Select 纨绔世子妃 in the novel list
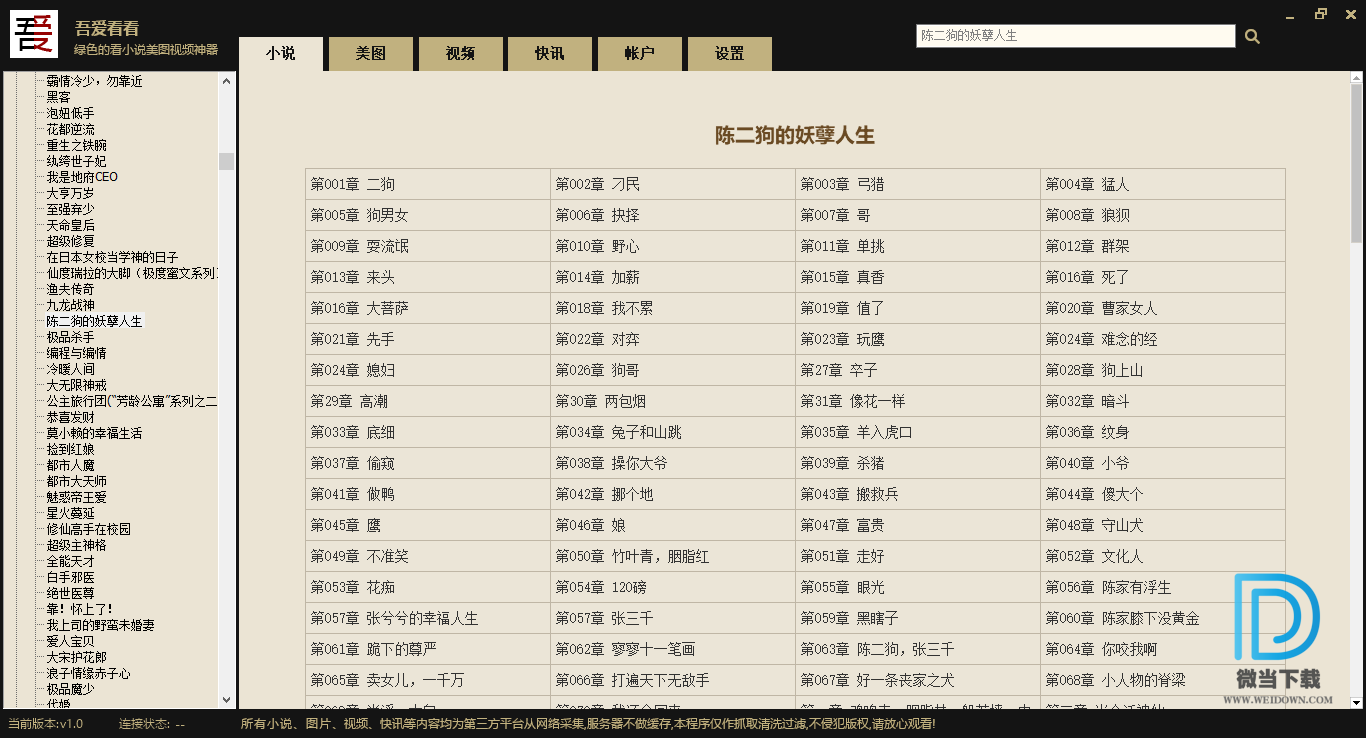This screenshot has width=1366, height=738. (x=76, y=161)
